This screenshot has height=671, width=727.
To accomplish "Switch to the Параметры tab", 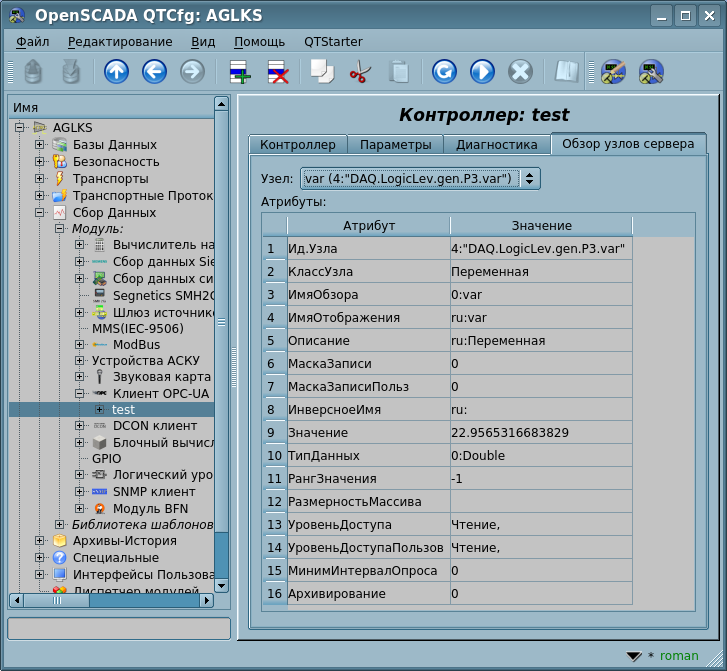I will 395,144.
